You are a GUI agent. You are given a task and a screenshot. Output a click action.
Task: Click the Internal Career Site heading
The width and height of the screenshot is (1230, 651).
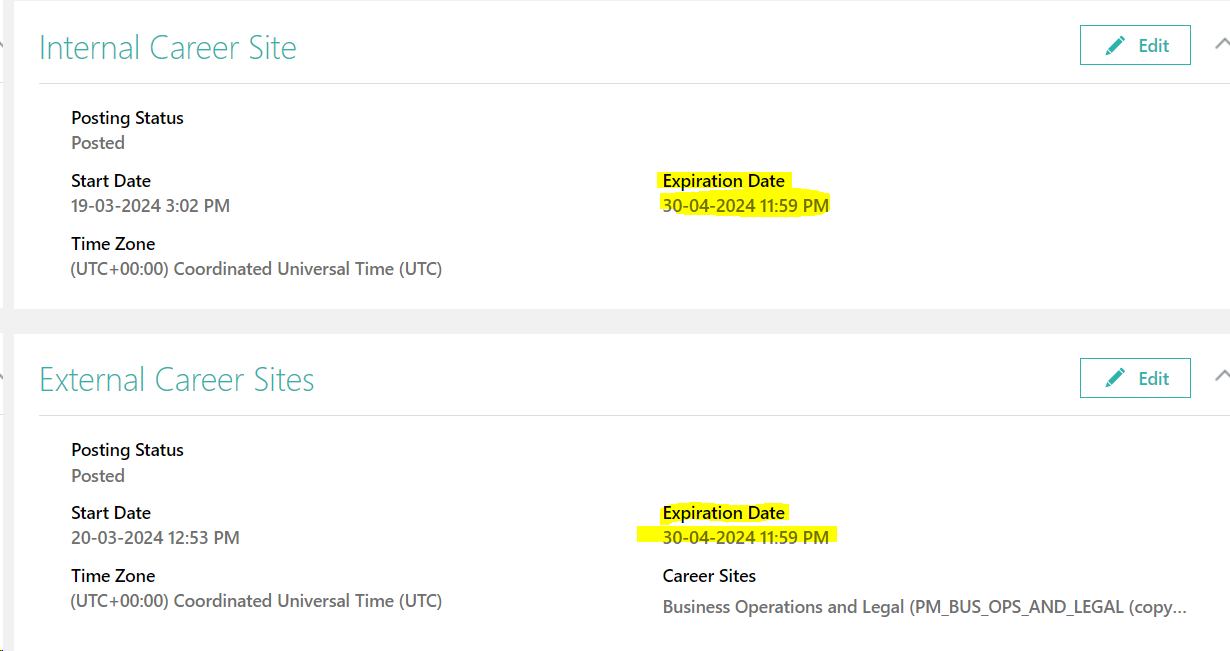coord(167,47)
